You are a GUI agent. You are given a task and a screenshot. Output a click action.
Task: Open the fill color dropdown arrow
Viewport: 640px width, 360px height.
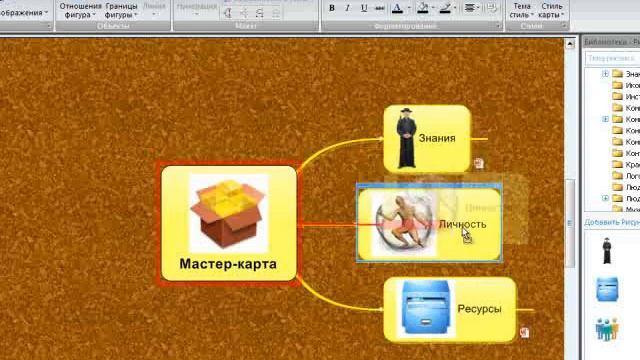pyautogui.click(x=433, y=8)
